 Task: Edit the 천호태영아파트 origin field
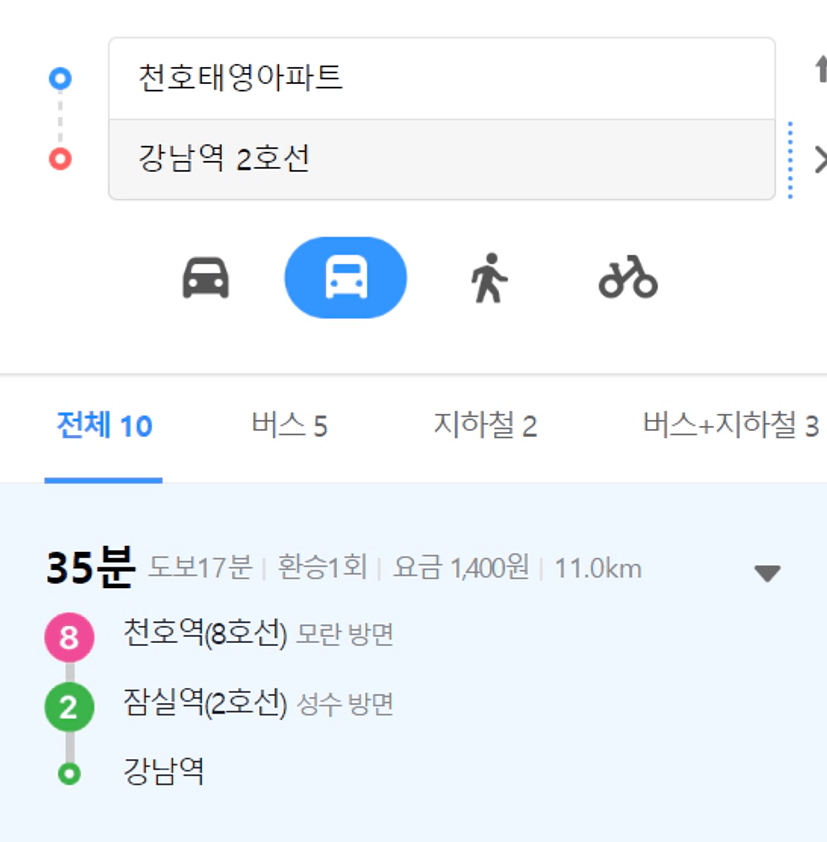click(x=442, y=78)
